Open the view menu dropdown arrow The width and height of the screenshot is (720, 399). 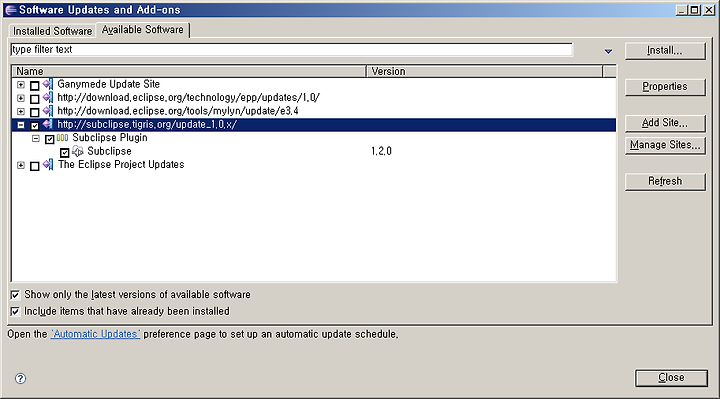pyautogui.click(x=608, y=51)
